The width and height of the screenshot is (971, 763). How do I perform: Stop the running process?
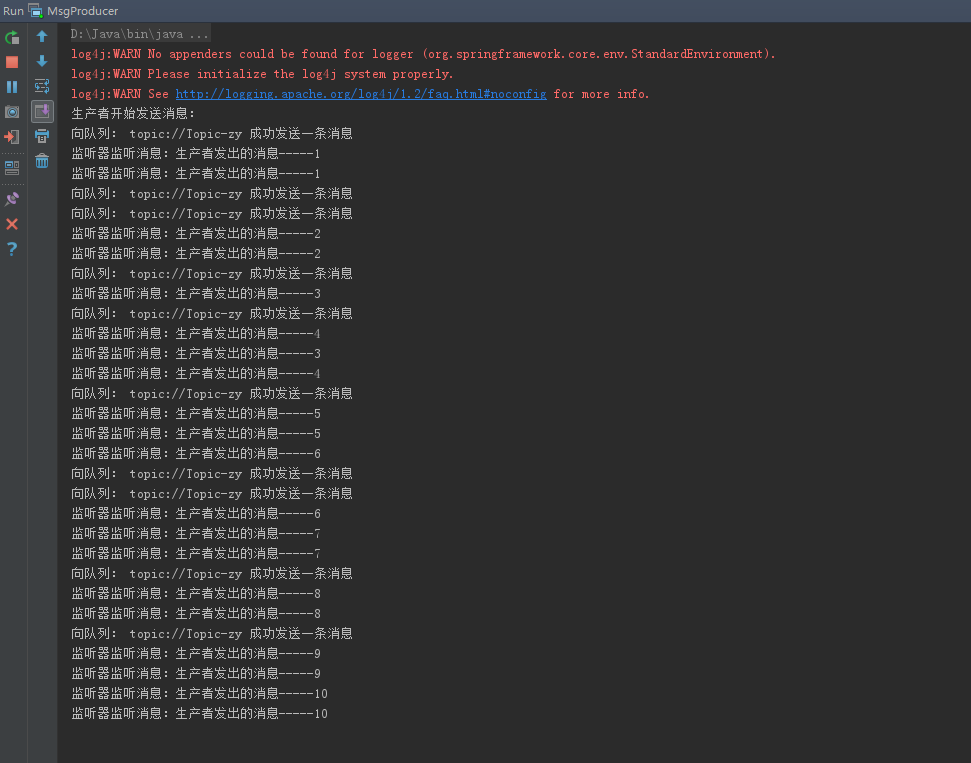(x=12, y=62)
